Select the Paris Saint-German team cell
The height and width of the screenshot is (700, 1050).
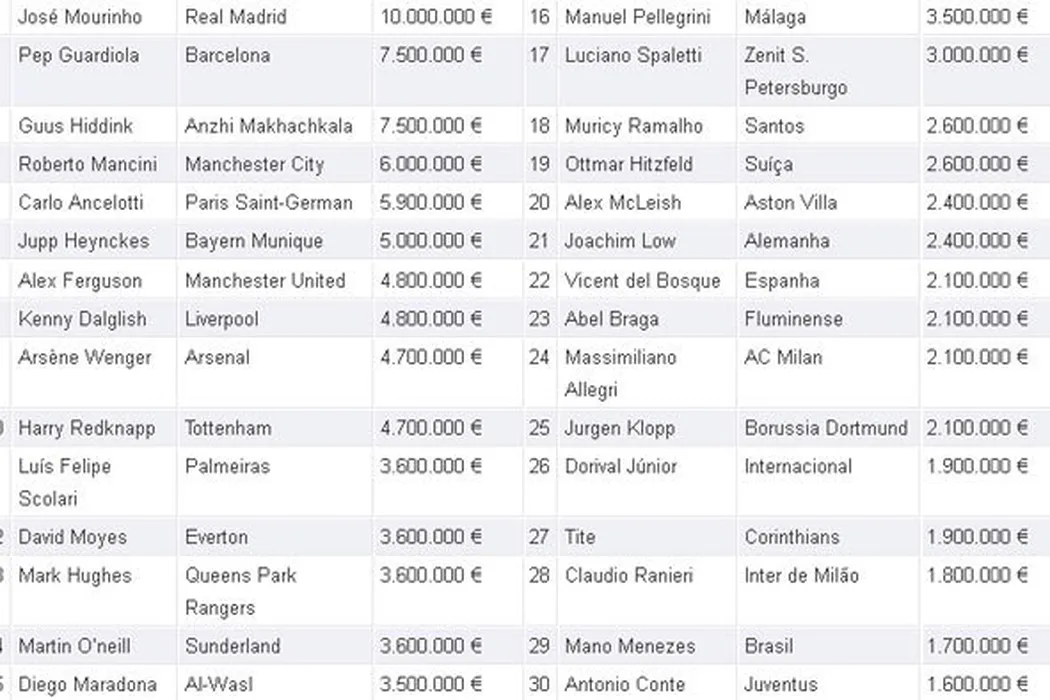pos(268,203)
